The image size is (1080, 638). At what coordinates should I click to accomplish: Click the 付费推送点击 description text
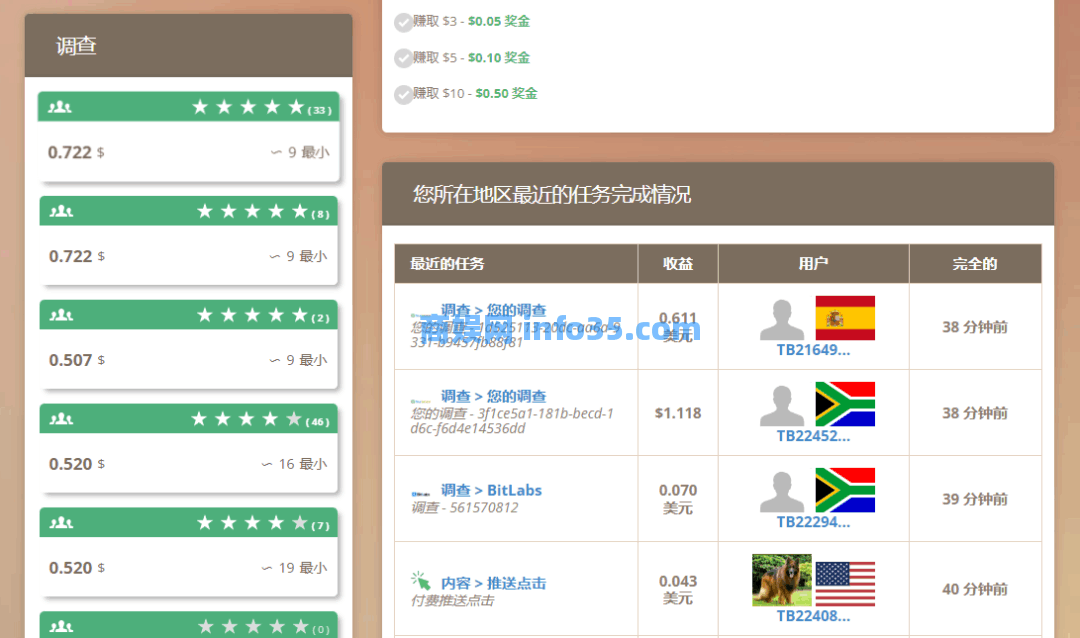453,601
